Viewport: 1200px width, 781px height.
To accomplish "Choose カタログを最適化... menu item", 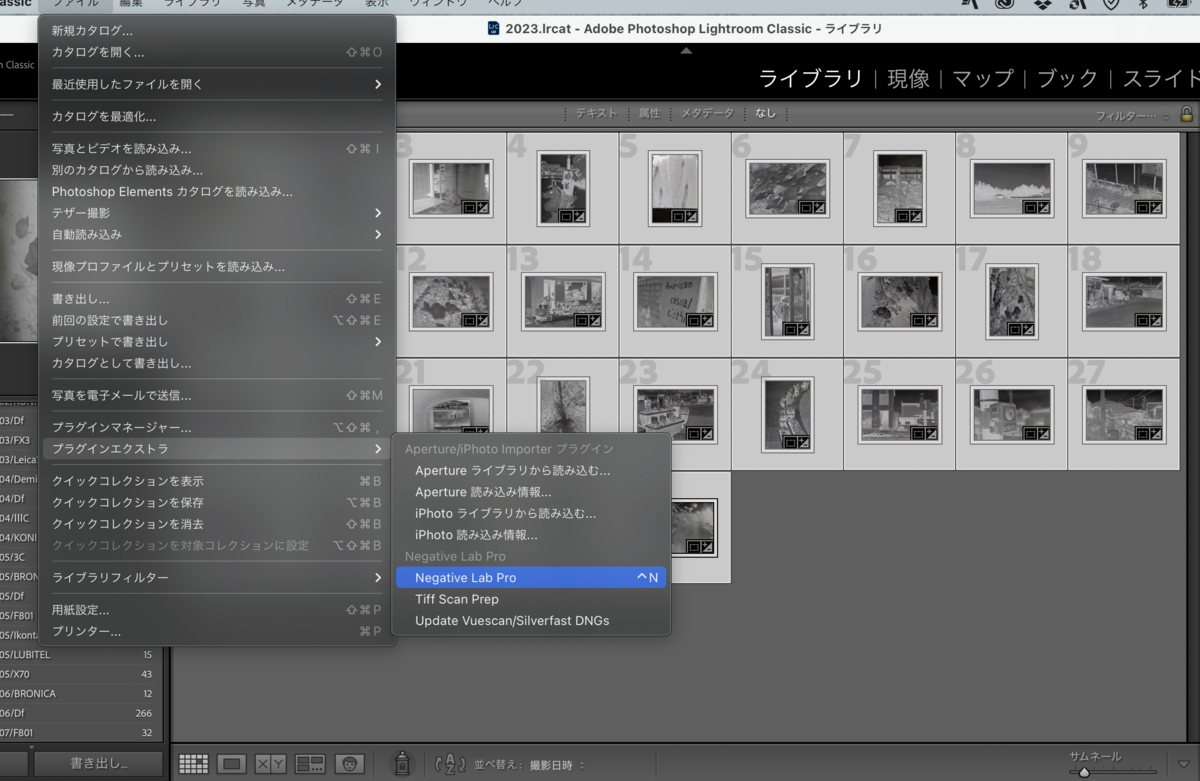I will click(217, 117).
